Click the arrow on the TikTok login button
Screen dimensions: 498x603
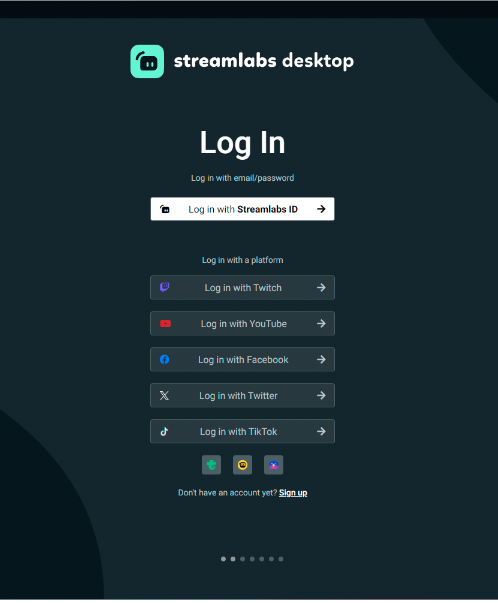[x=321, y=431]
